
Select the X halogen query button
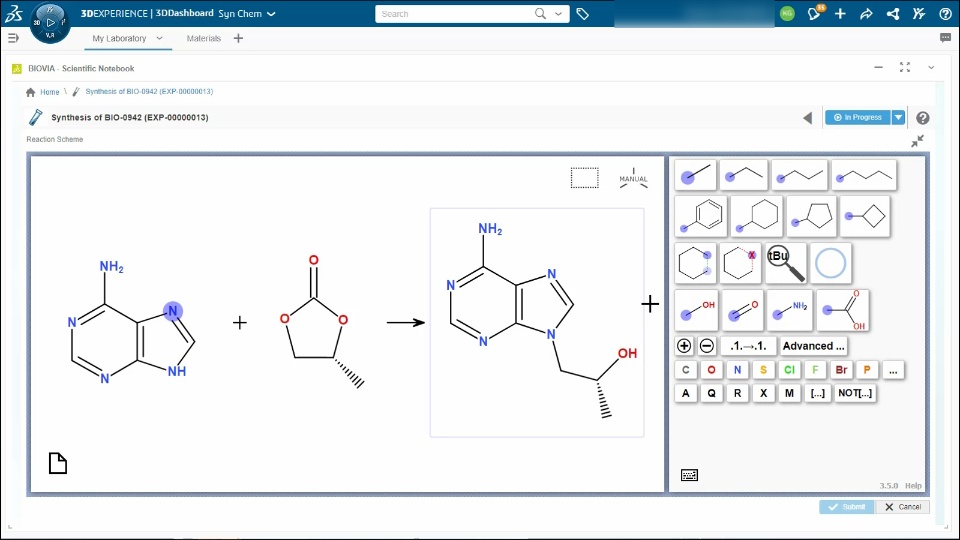(x=763, y=393)
